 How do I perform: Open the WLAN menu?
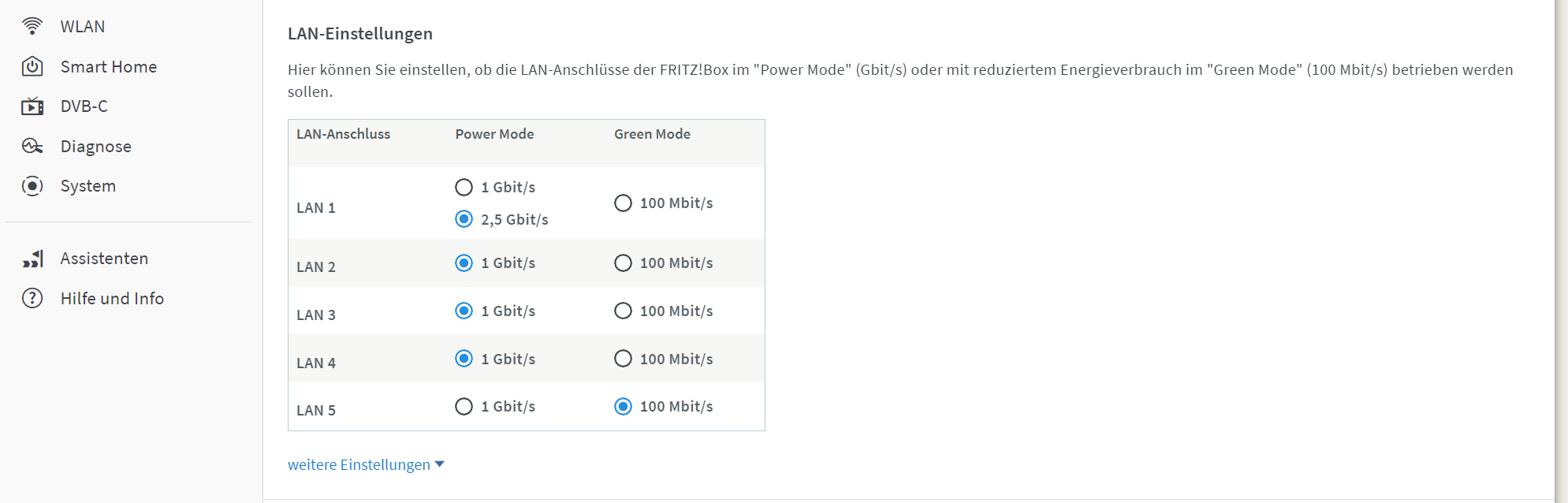pos(83,27)
